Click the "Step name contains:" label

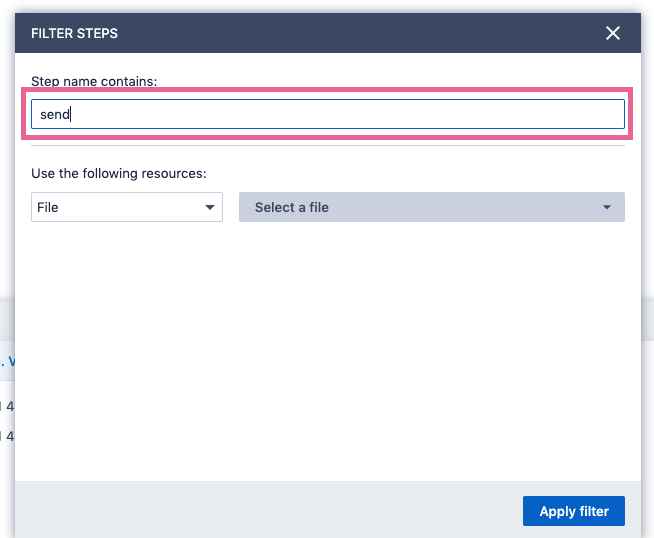pyautogui.click(x=94, y=80)
